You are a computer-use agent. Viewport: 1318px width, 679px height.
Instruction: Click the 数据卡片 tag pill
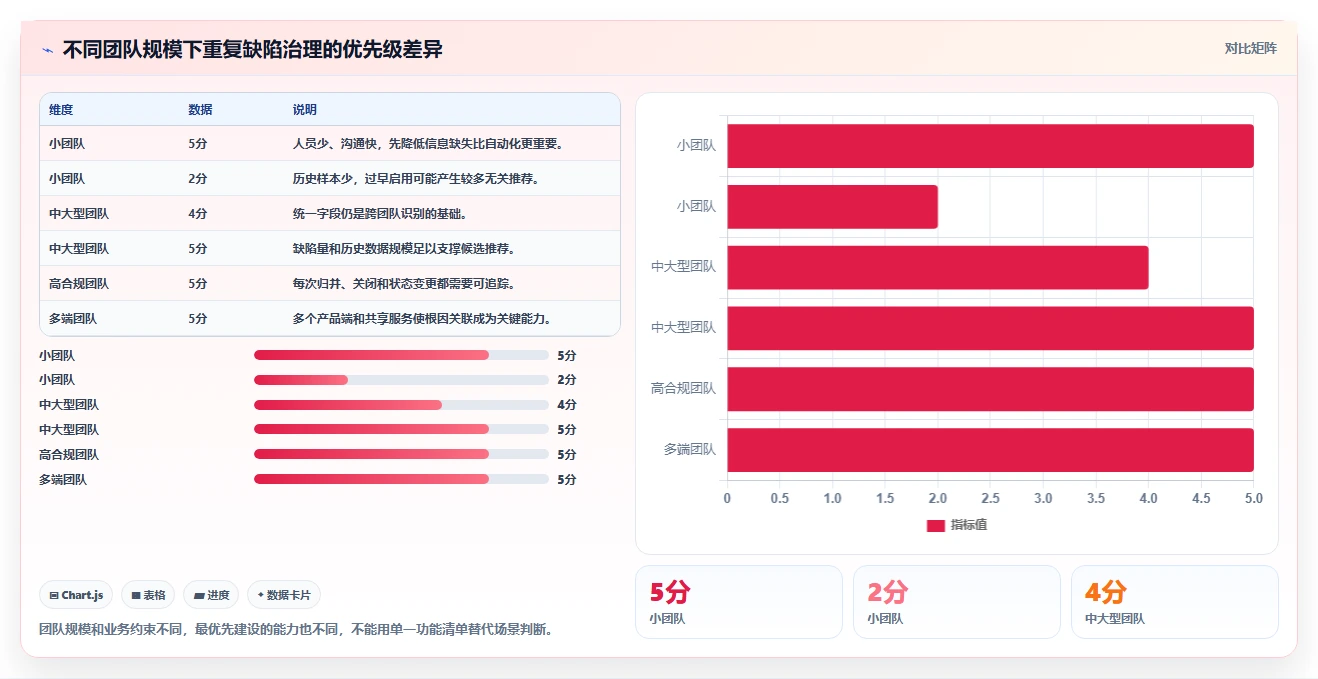pyautogui.click(x=284, y=595)
